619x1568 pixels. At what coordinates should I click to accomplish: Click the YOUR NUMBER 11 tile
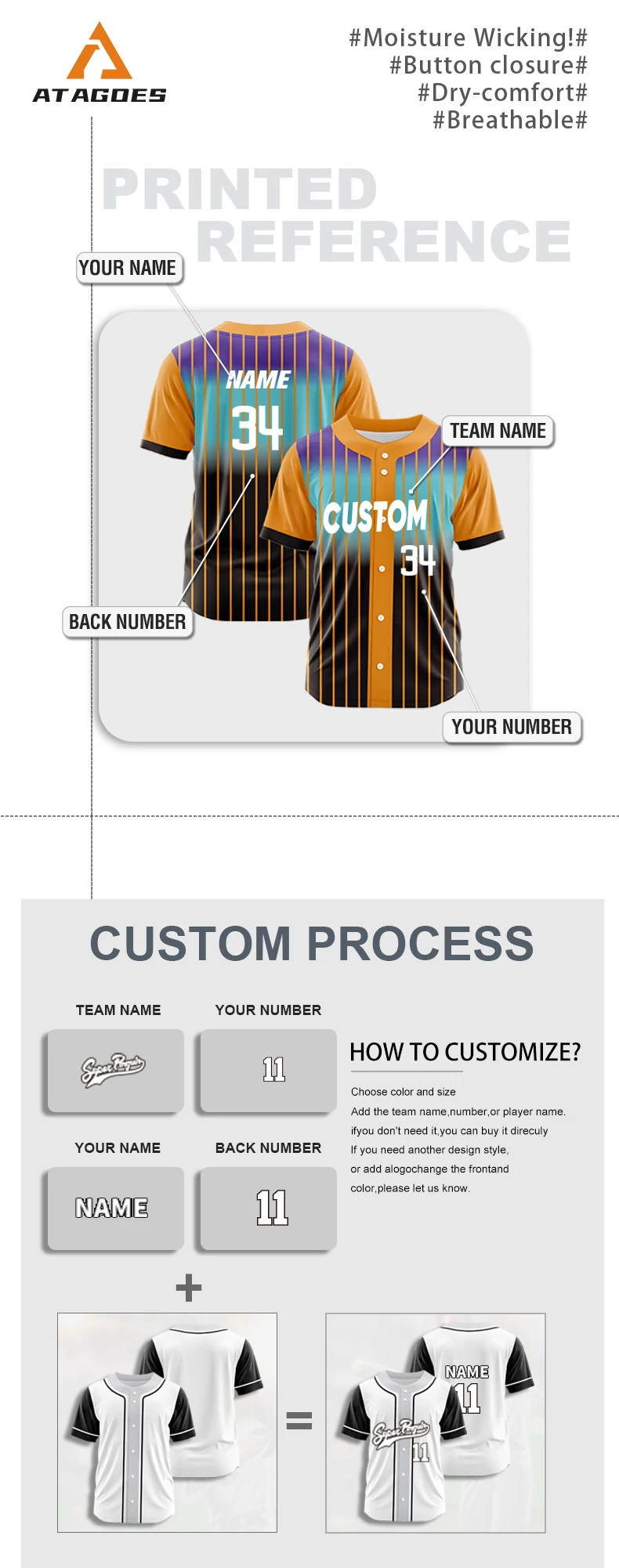(268, 1071)
